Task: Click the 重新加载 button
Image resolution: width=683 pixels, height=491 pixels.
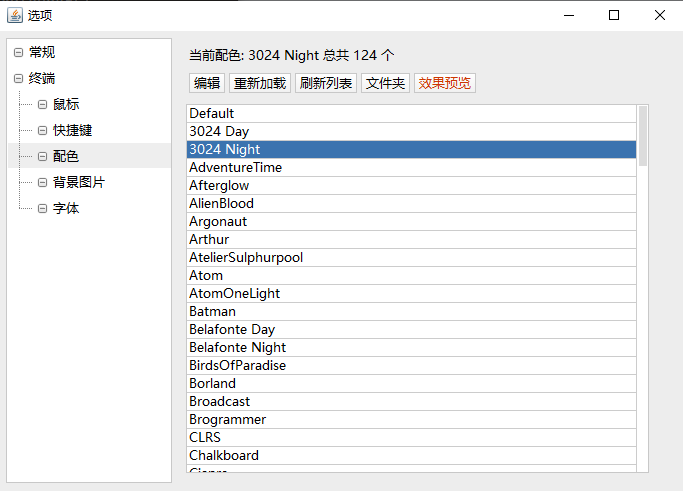Action: pos(260,83)
